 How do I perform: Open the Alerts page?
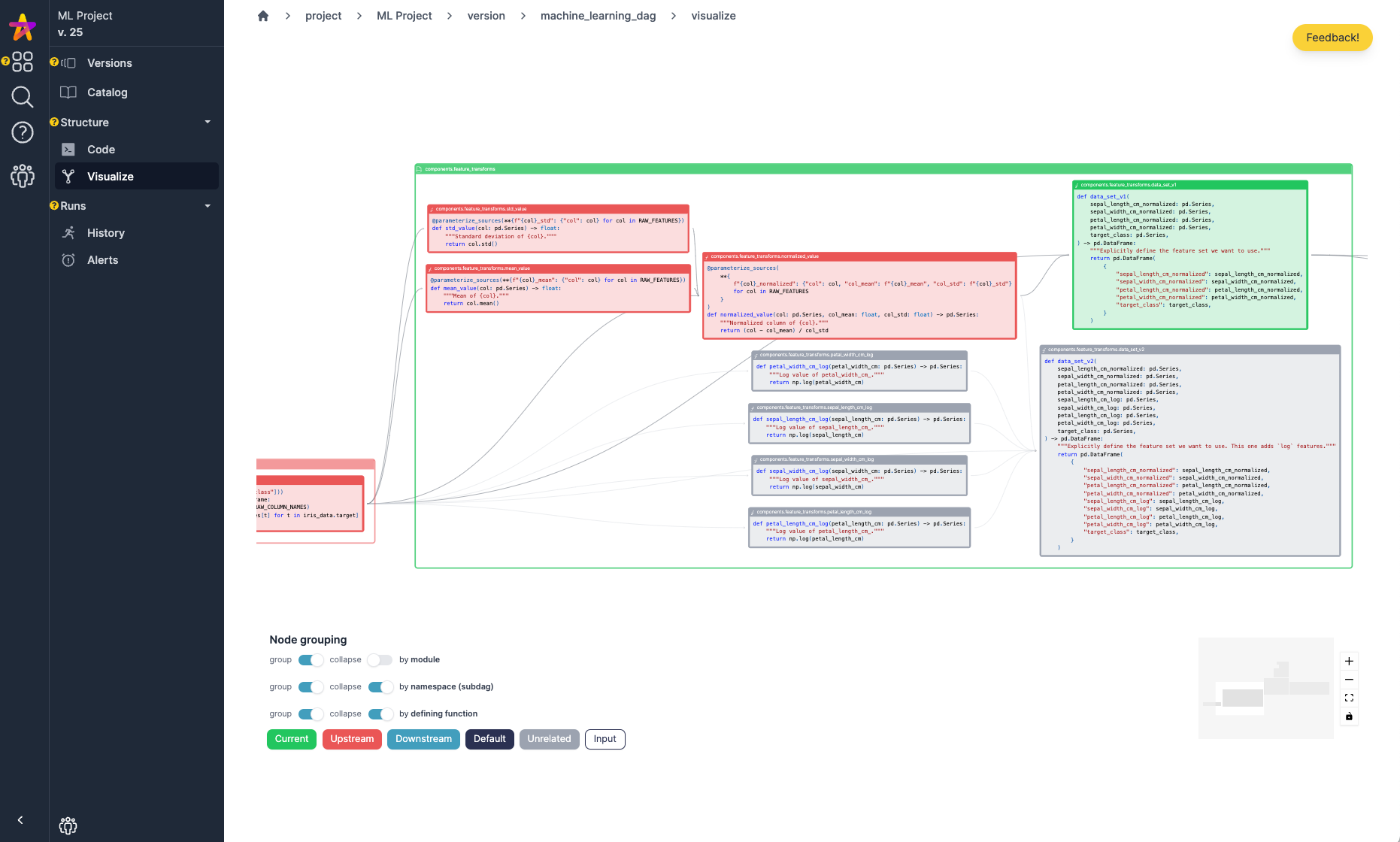click(x=102, y=260)
